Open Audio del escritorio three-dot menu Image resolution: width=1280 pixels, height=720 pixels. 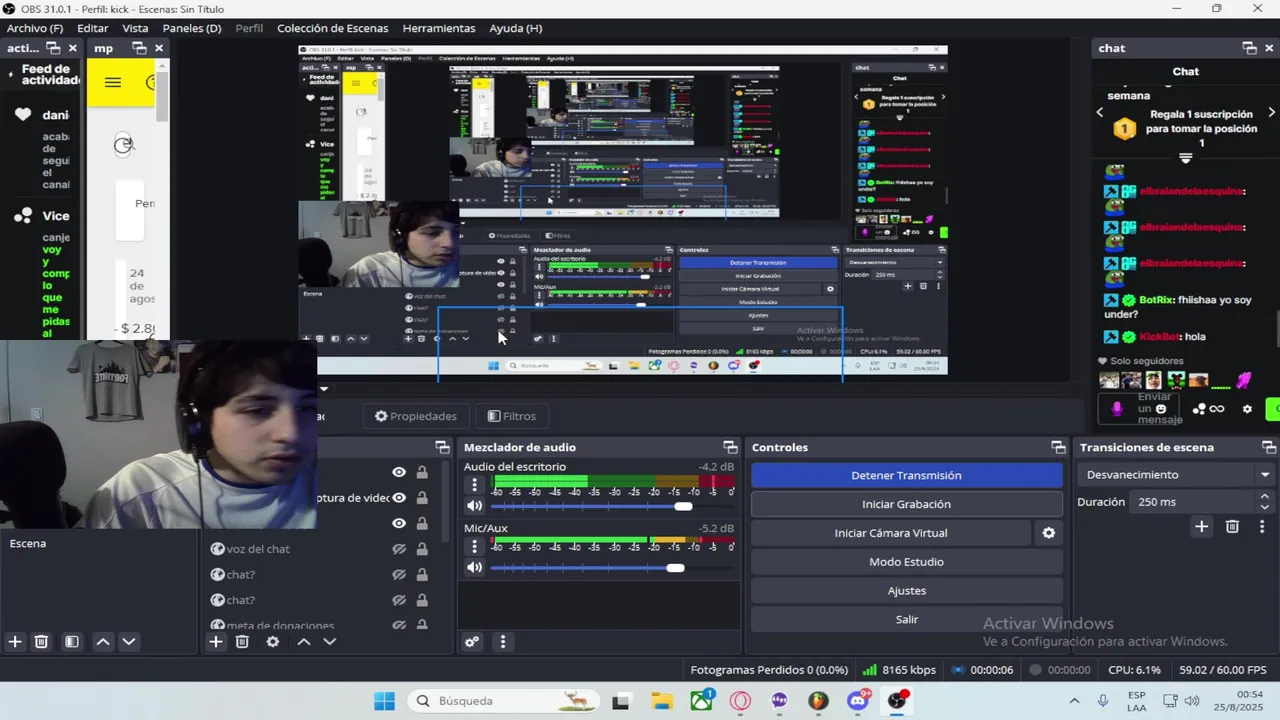(474, 485)
